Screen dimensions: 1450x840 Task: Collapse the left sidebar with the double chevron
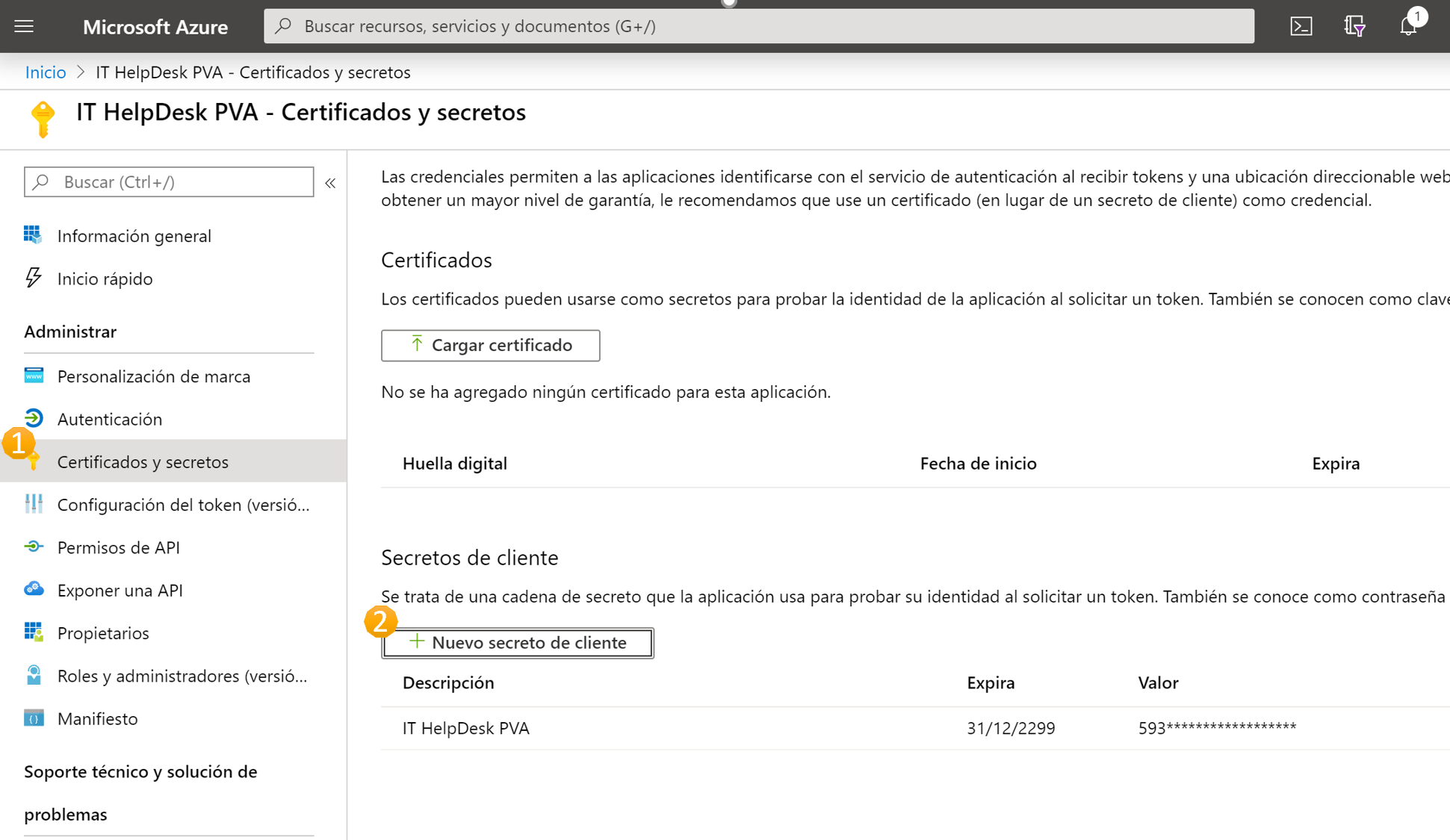[331, 182]
